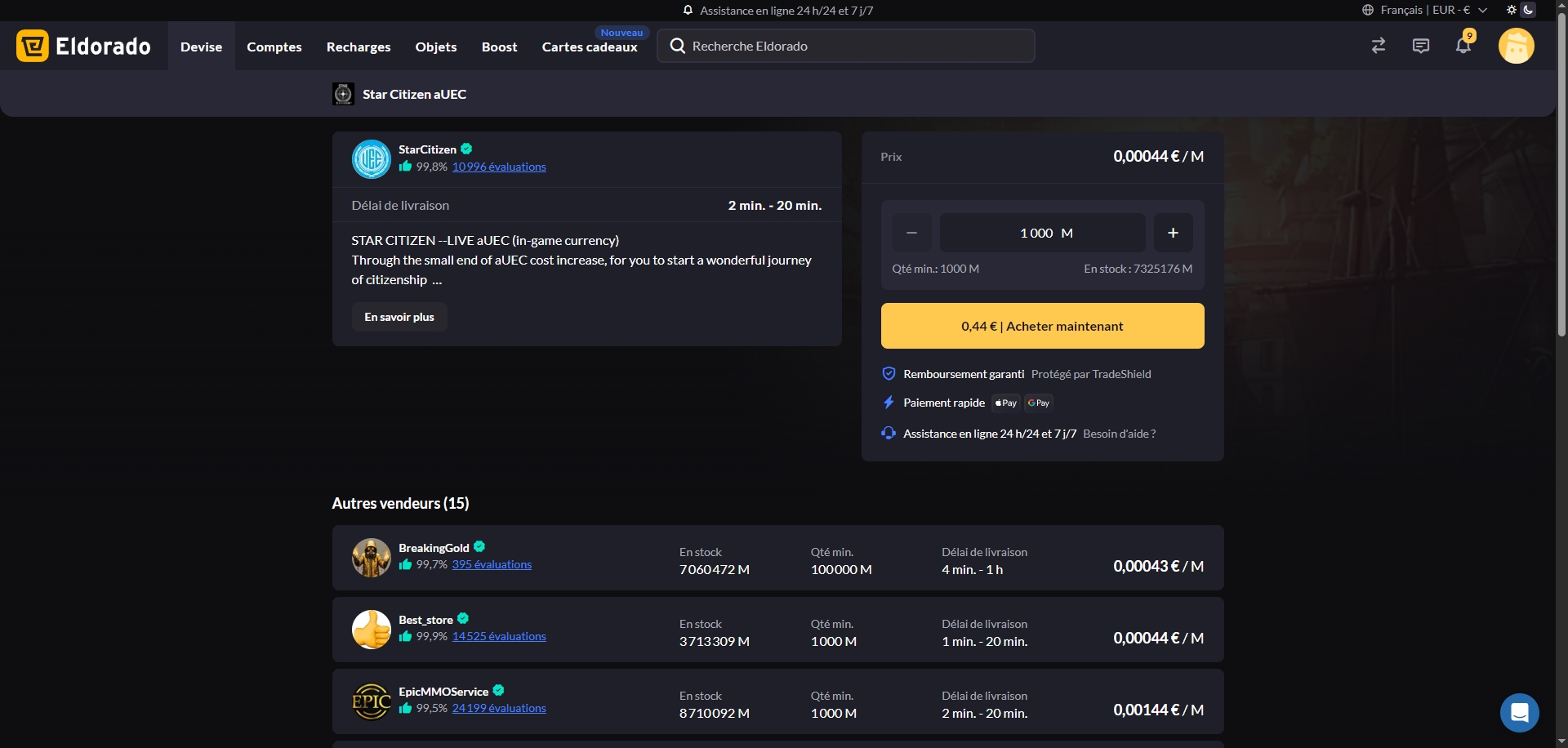Screen dimensions: 1568x748
Task: Open the Cartes cadeaux menu item
Action: [590, 47]
